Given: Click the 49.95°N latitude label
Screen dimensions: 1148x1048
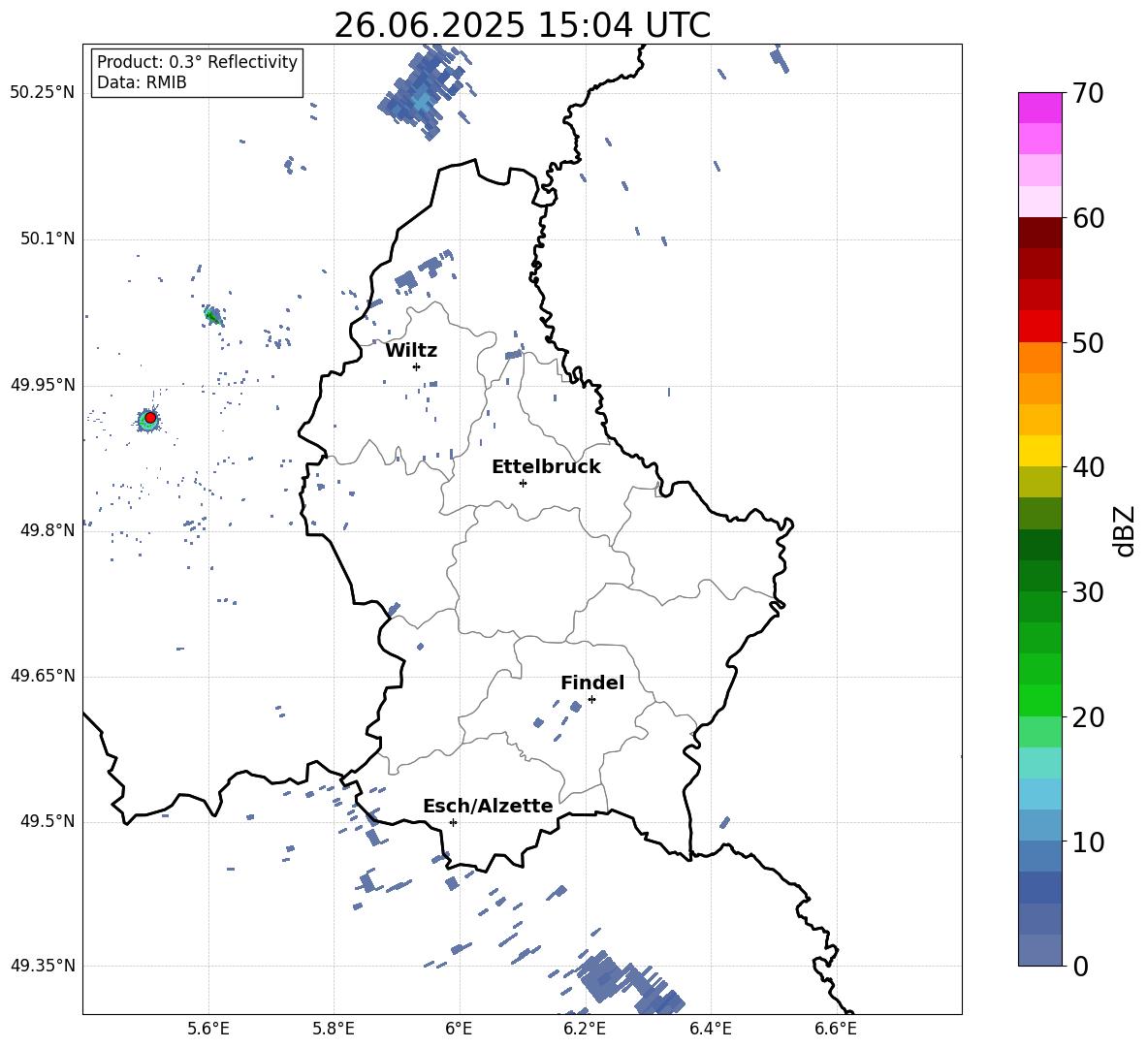Looking at the screenshot, I should (43, 385).
